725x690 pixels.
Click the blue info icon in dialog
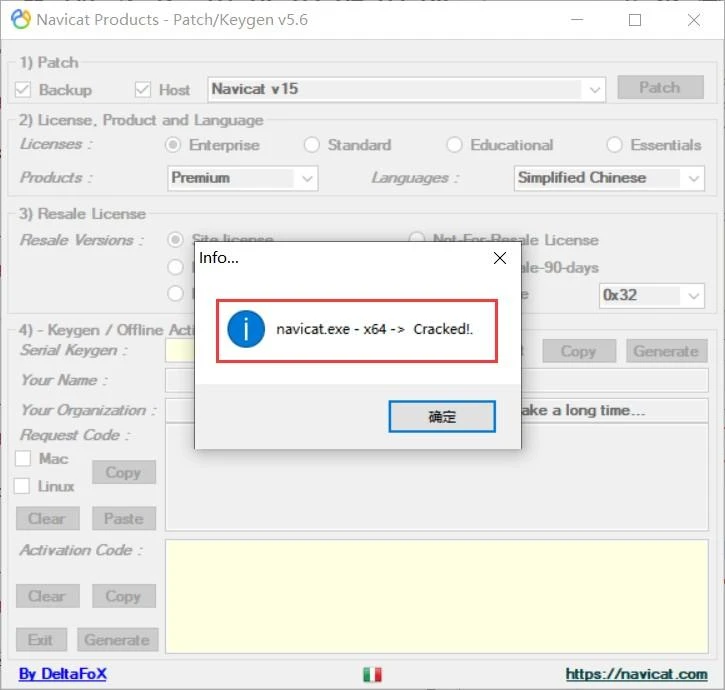246,329
